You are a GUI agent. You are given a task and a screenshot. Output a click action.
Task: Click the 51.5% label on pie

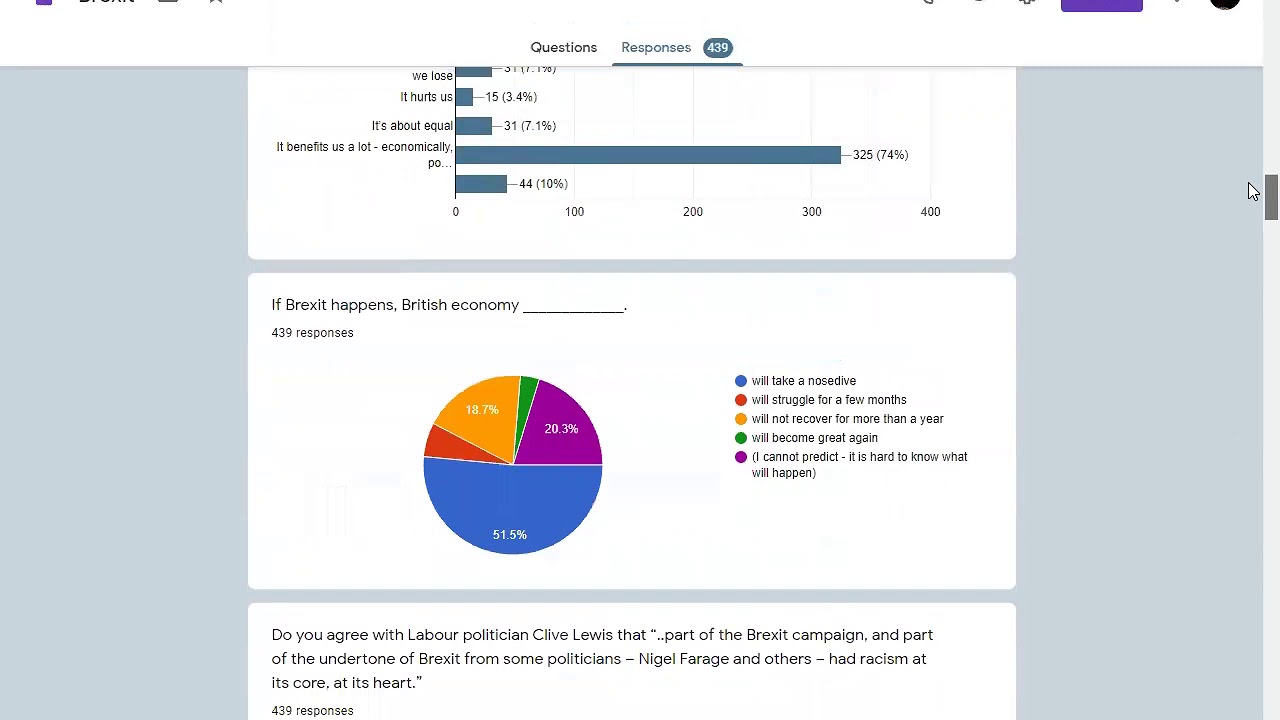click(509, 535)
